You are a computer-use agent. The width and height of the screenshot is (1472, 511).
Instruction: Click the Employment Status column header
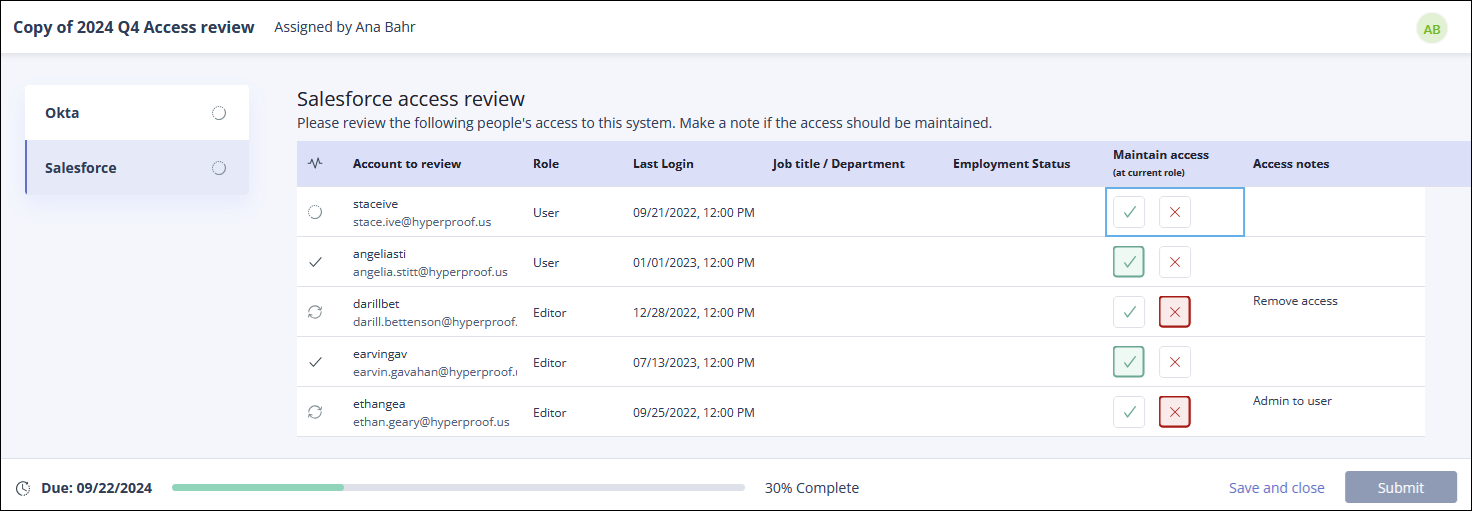pos(1012,164)
